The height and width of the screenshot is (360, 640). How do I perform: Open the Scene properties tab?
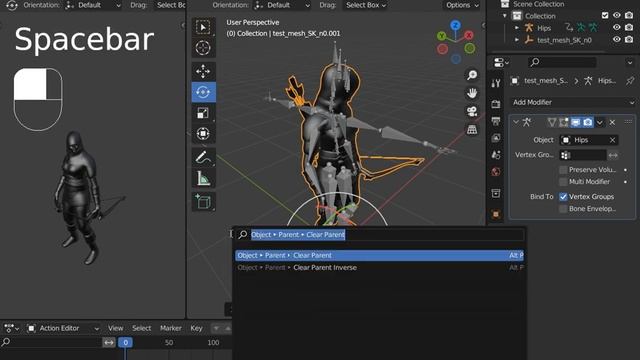point(496,155)
